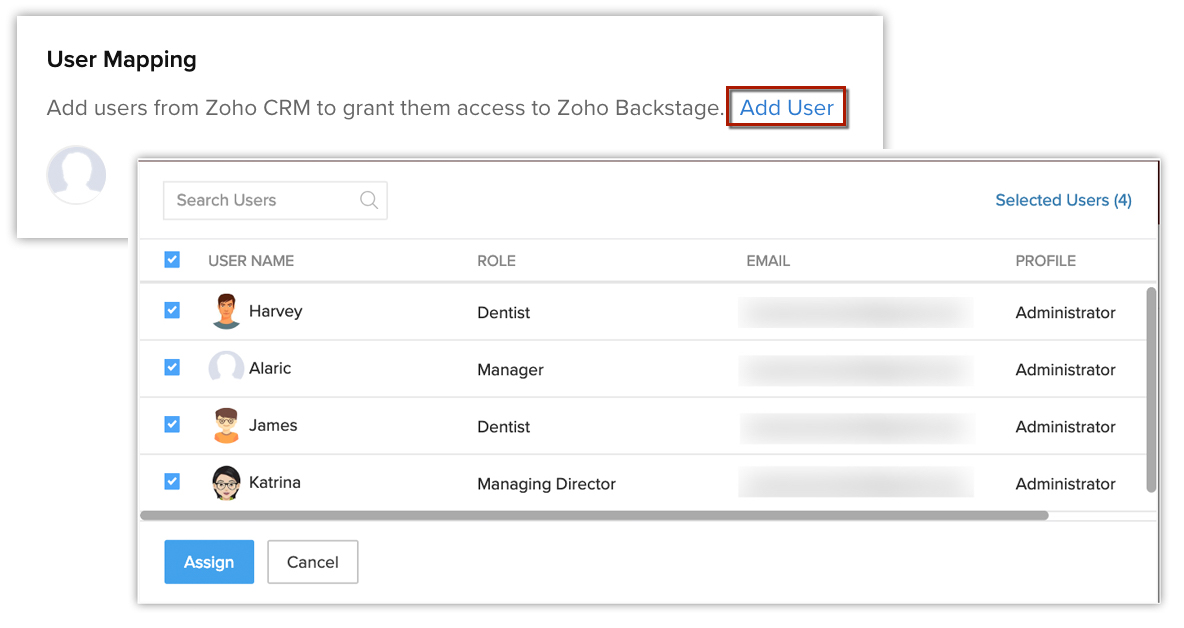
Task: Click the search magnifier icon
Action: 369,200
